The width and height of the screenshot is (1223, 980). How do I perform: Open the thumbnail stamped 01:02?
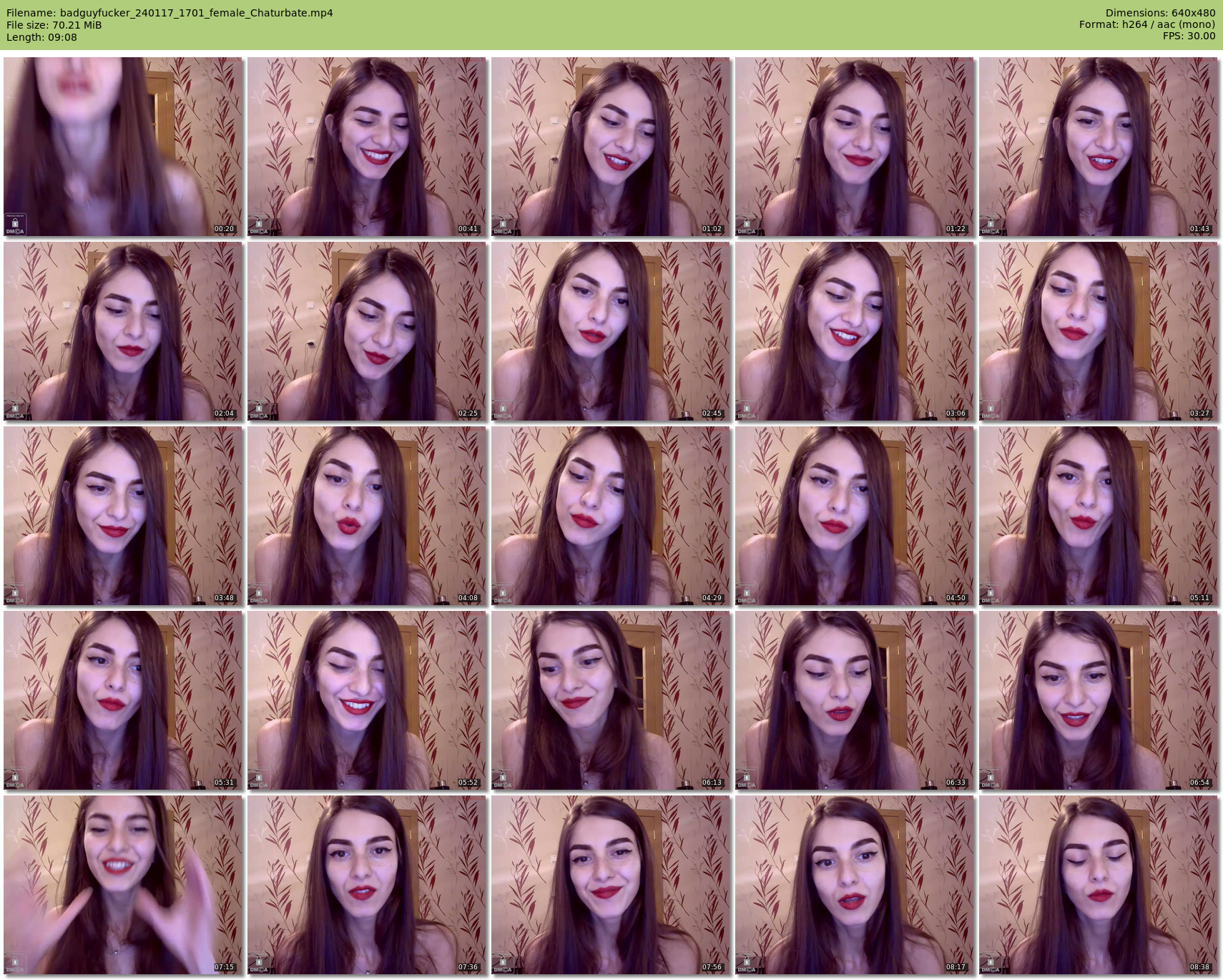[610, 147]
